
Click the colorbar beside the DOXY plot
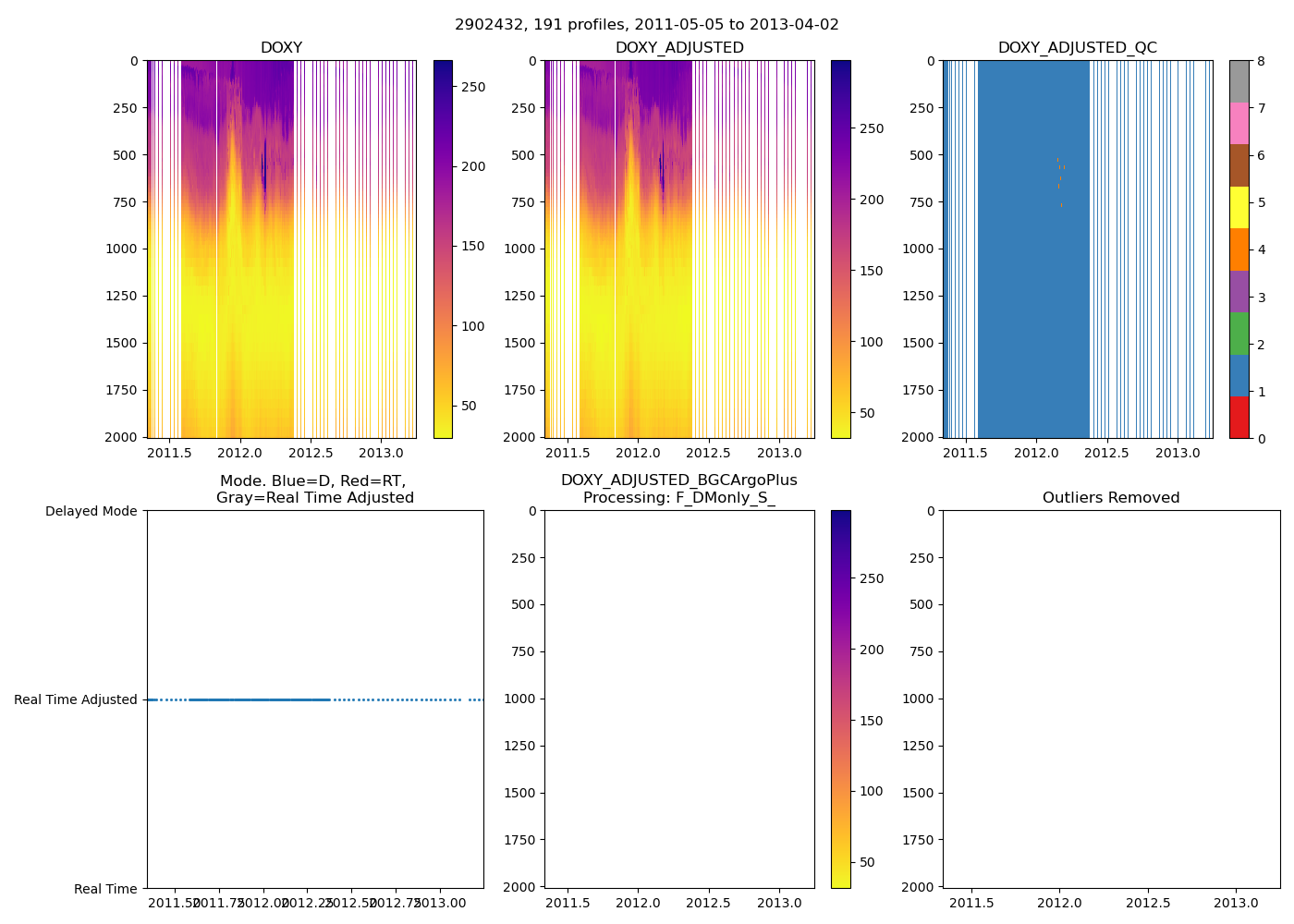pyautogui.click(x=443, y=249)
